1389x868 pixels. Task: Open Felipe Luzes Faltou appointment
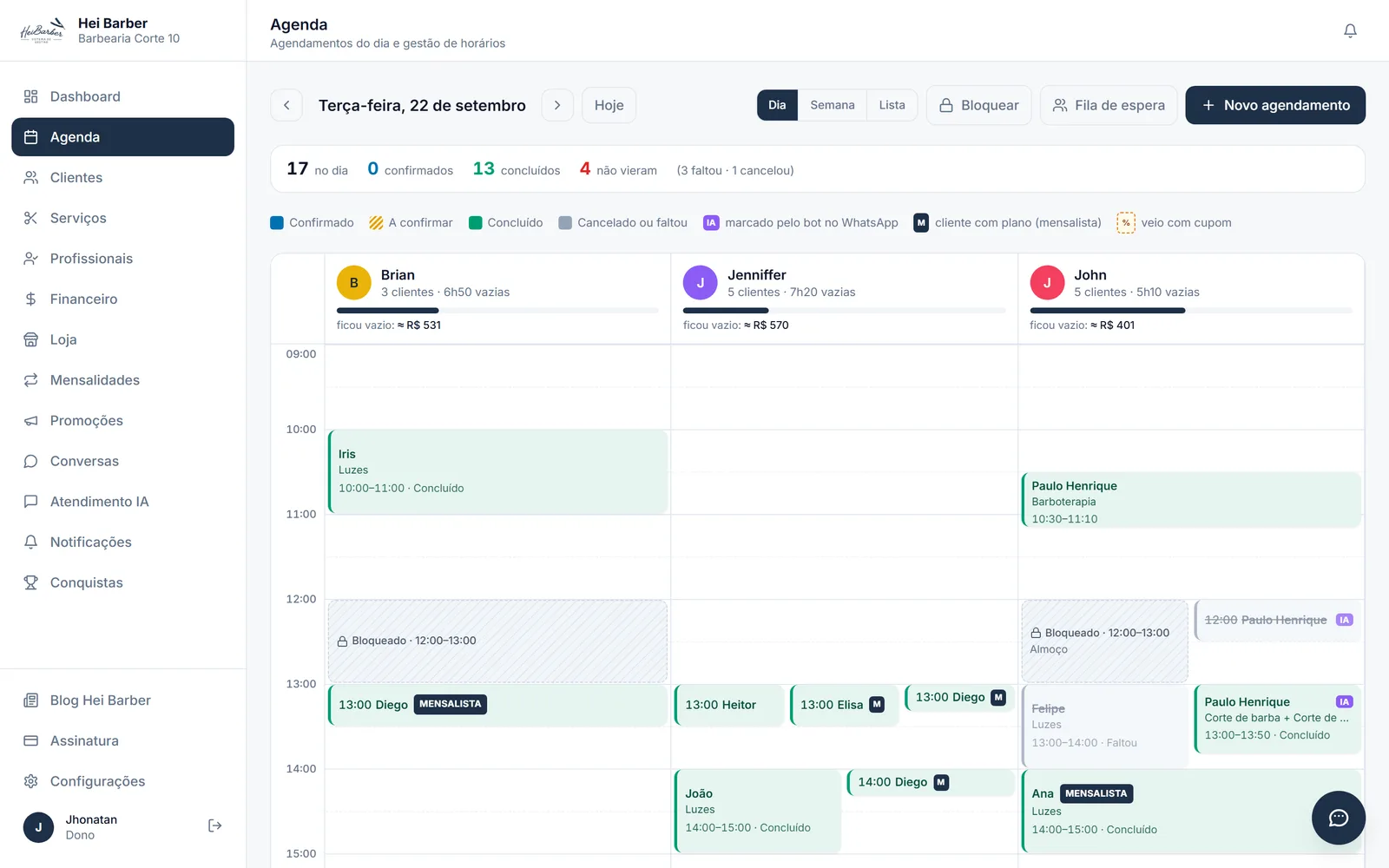(1104, 726)
